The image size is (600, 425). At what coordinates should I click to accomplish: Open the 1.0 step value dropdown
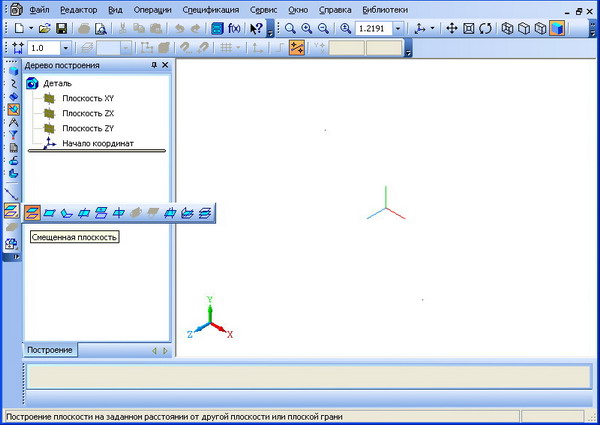click(x=66, y=48)
